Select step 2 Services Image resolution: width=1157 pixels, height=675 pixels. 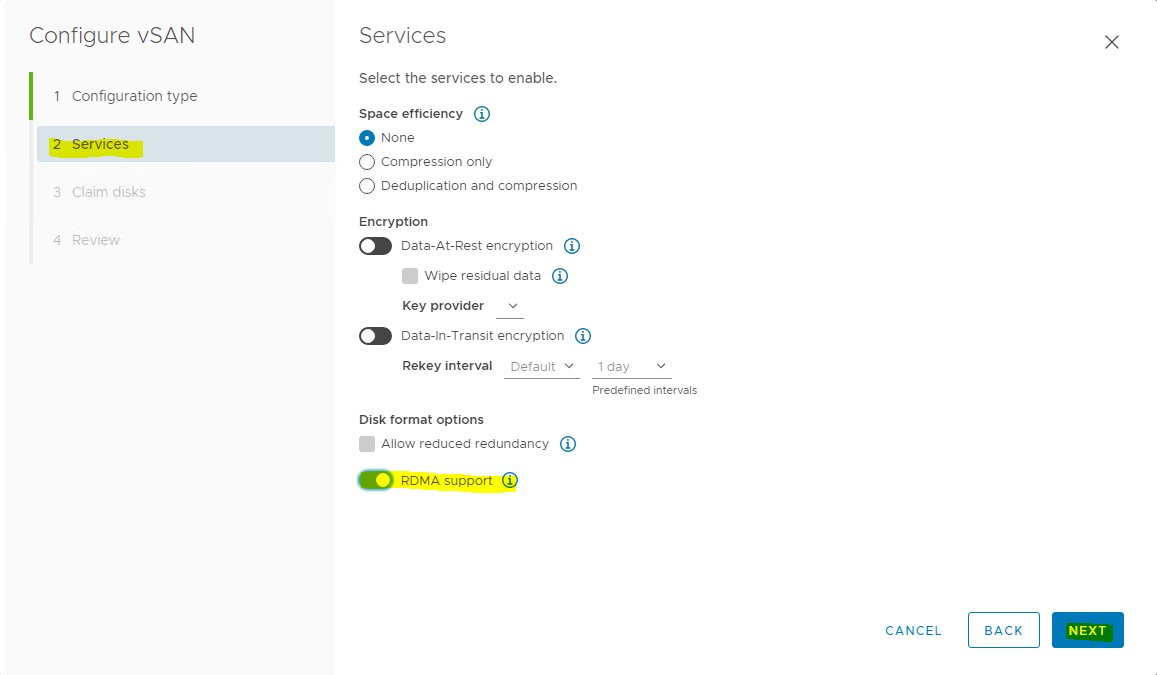[186, 144]
